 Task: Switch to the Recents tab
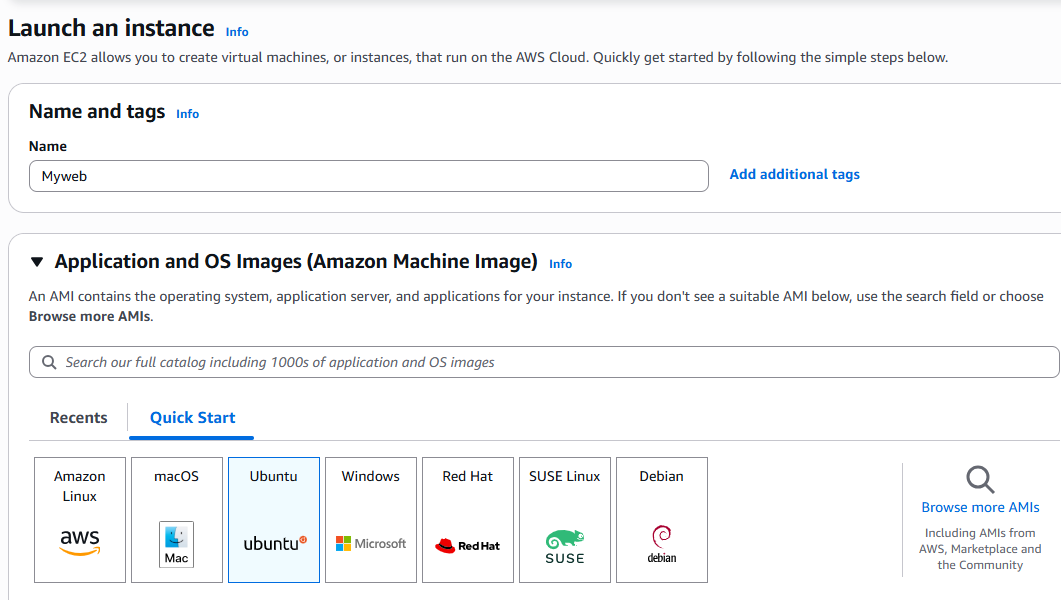78,417
